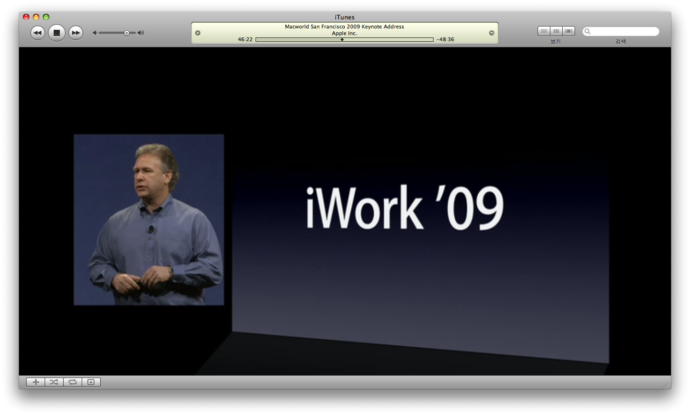Viewport: 690px width, 415px height.
Task: Create a playlist with the plus button
Action: click(36, 382)
